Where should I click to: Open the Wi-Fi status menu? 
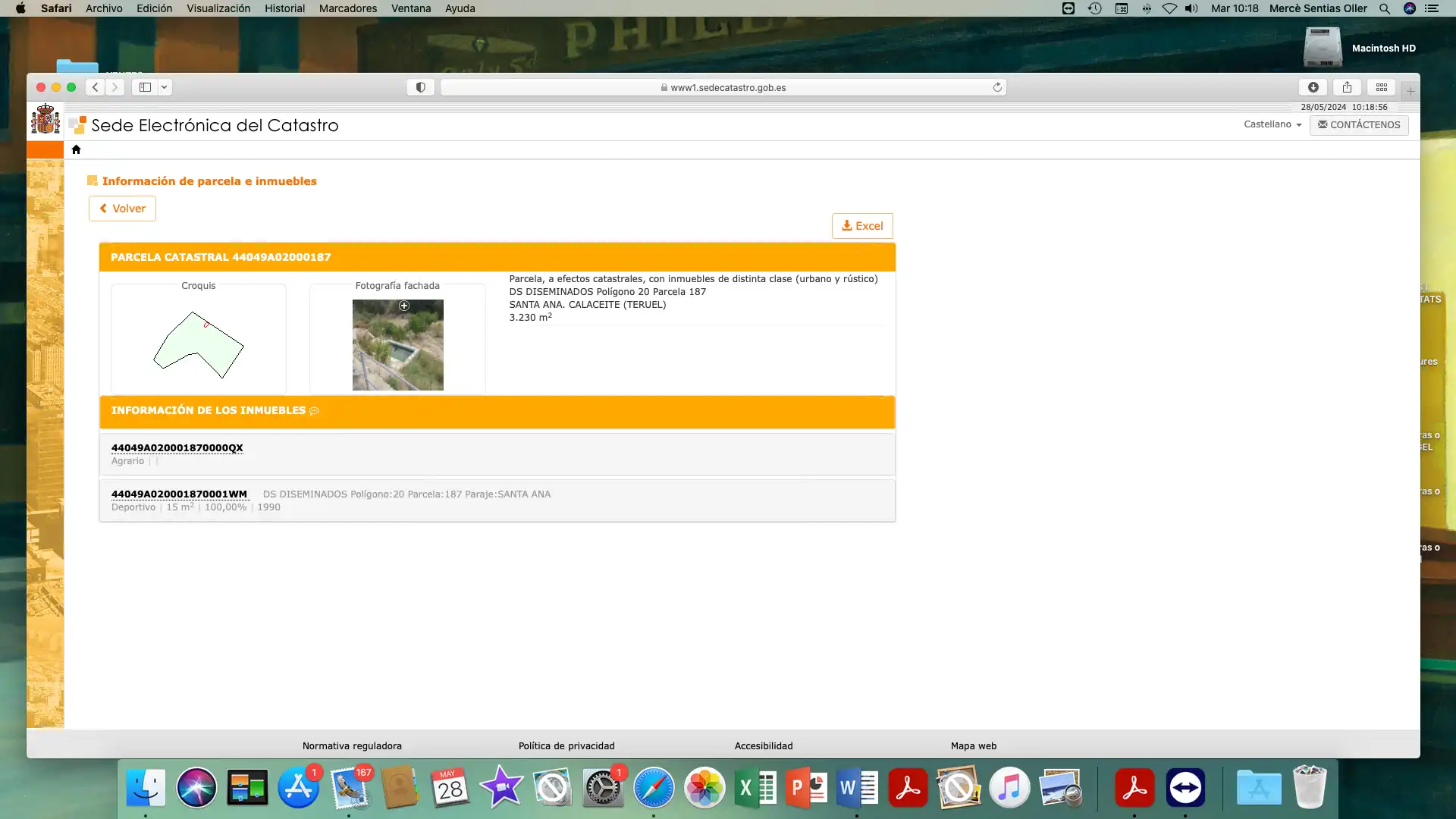coord(1169,8)
